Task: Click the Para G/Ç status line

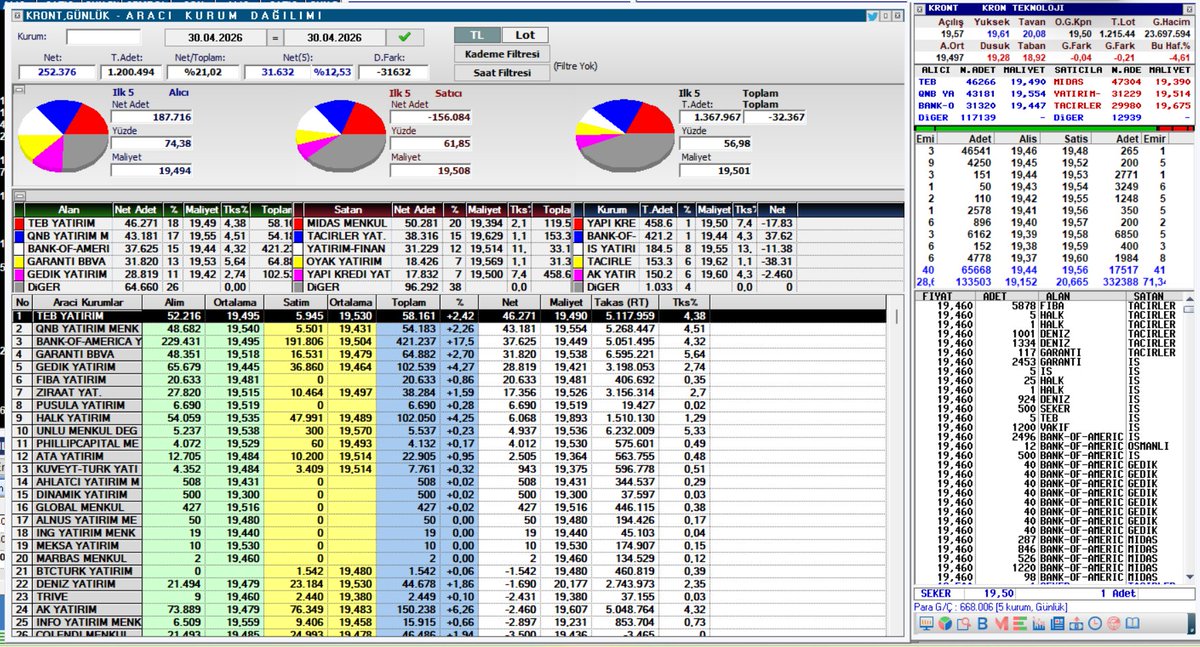Action: 992,607
